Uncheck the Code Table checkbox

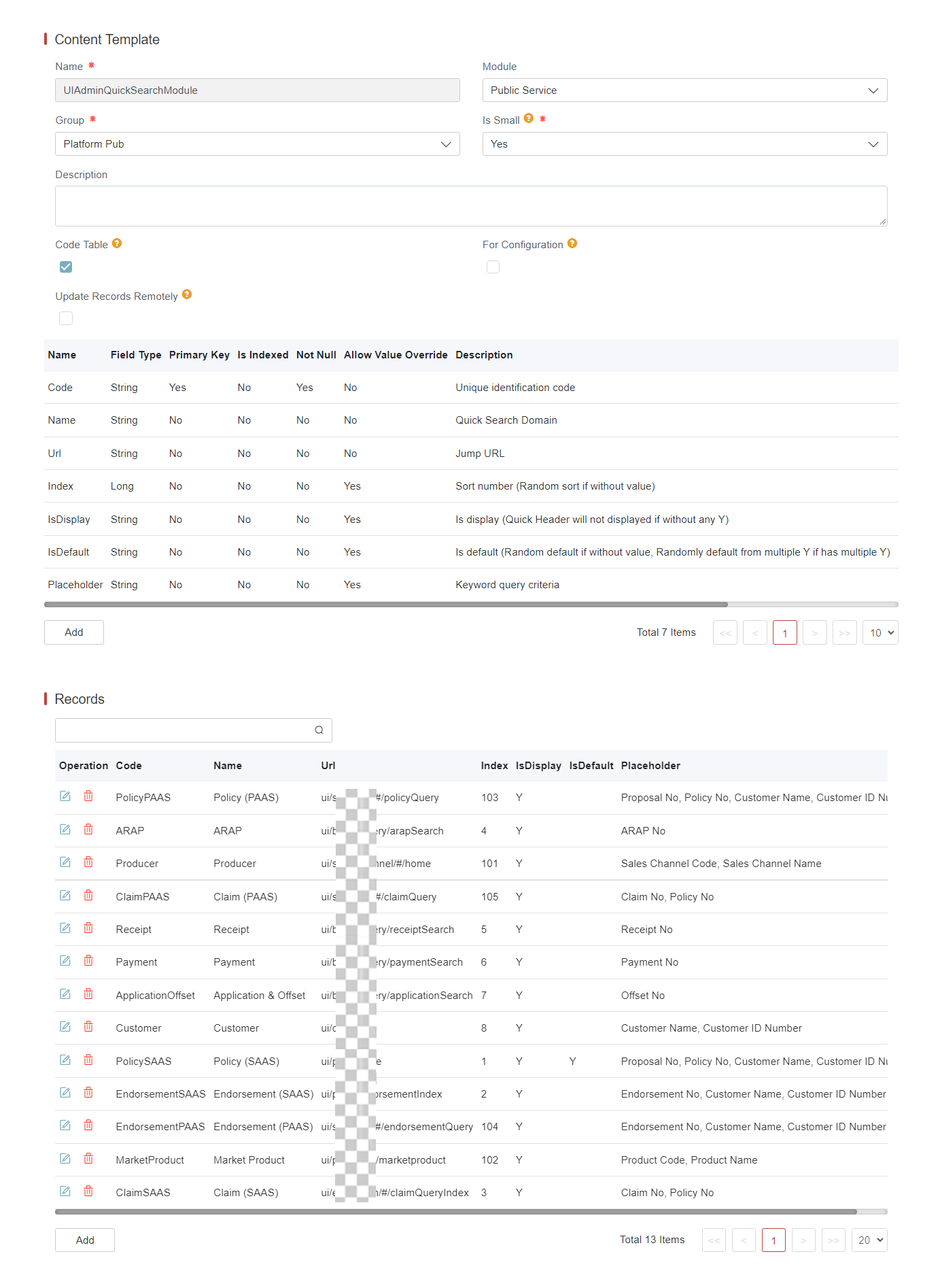click(x=66, y=267)
